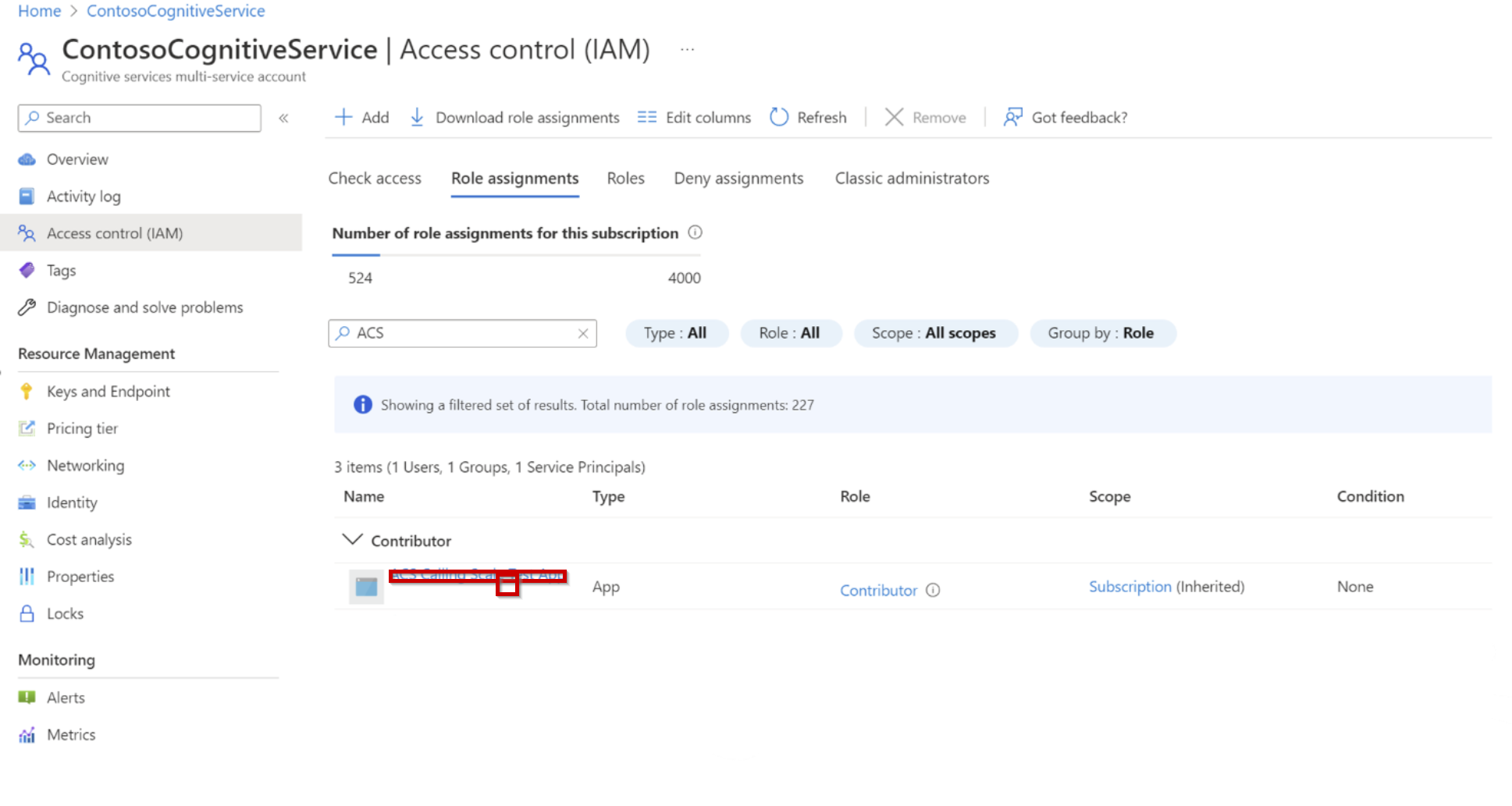Open Properties page

[80, 577]
